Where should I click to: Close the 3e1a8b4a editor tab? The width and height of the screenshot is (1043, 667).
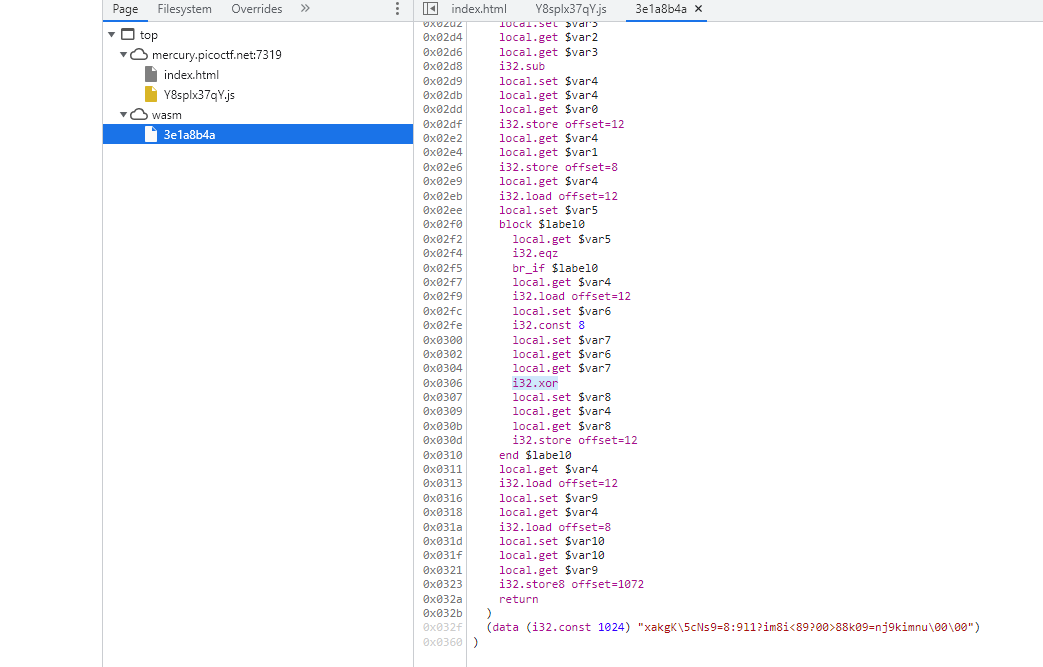698,9
